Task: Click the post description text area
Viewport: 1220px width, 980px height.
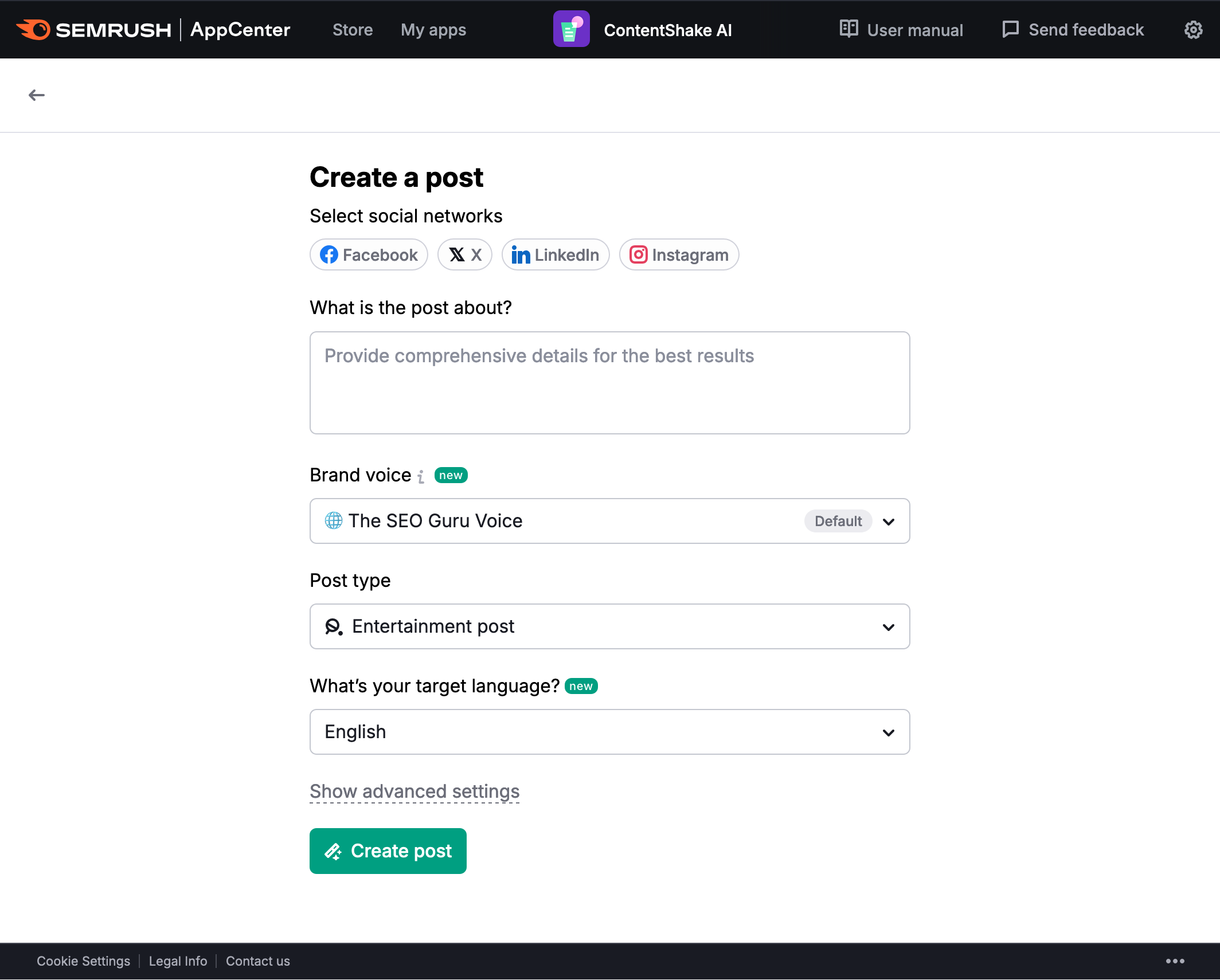Action: click(609, 383)
